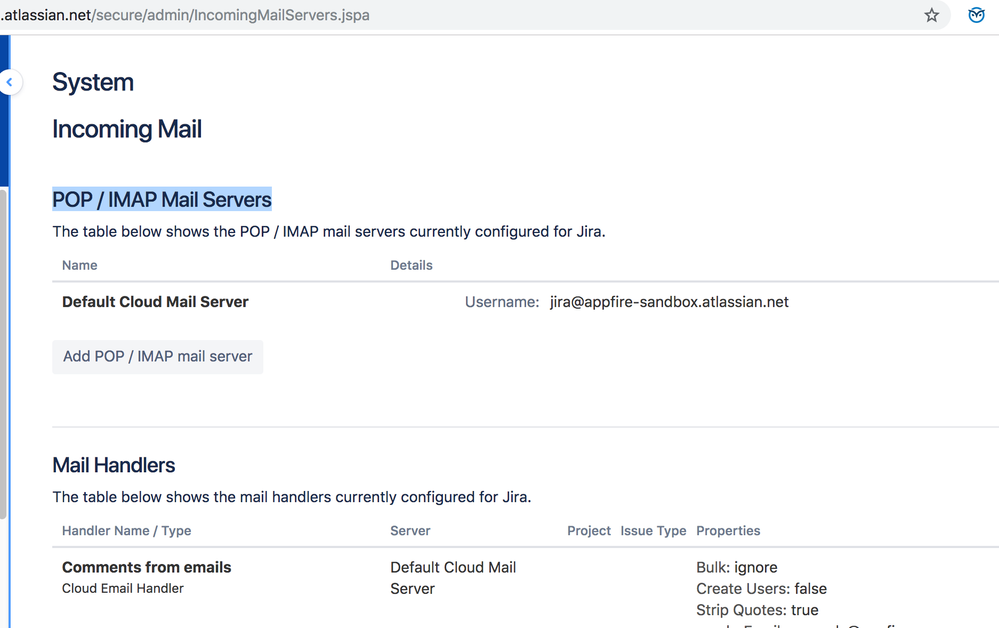Click the Cloud Email Handler type text
This screenshot has width=999, height=628.
122,589
